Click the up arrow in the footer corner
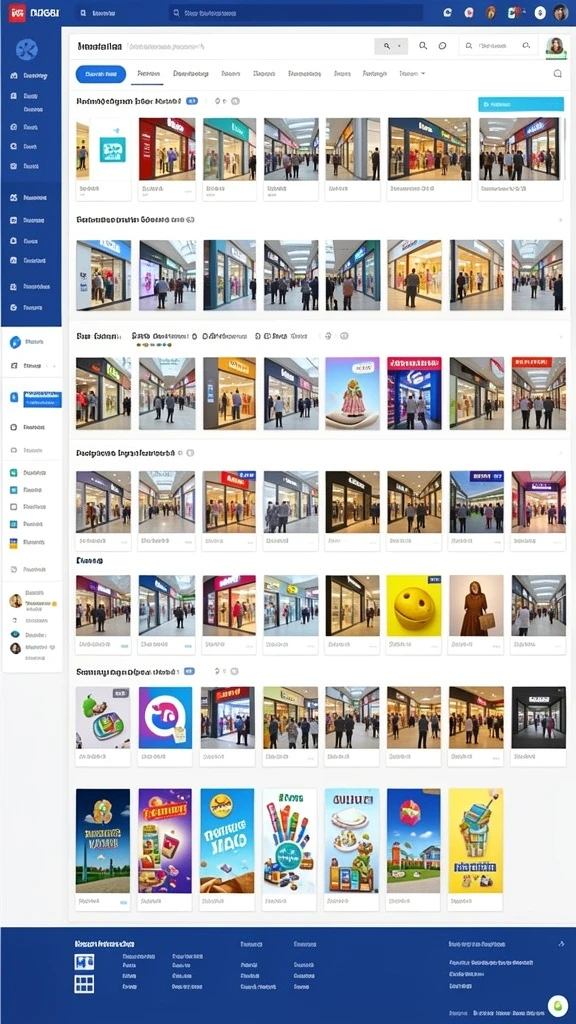The width and height of the screenshot is (576, 1024). (561, 944)
